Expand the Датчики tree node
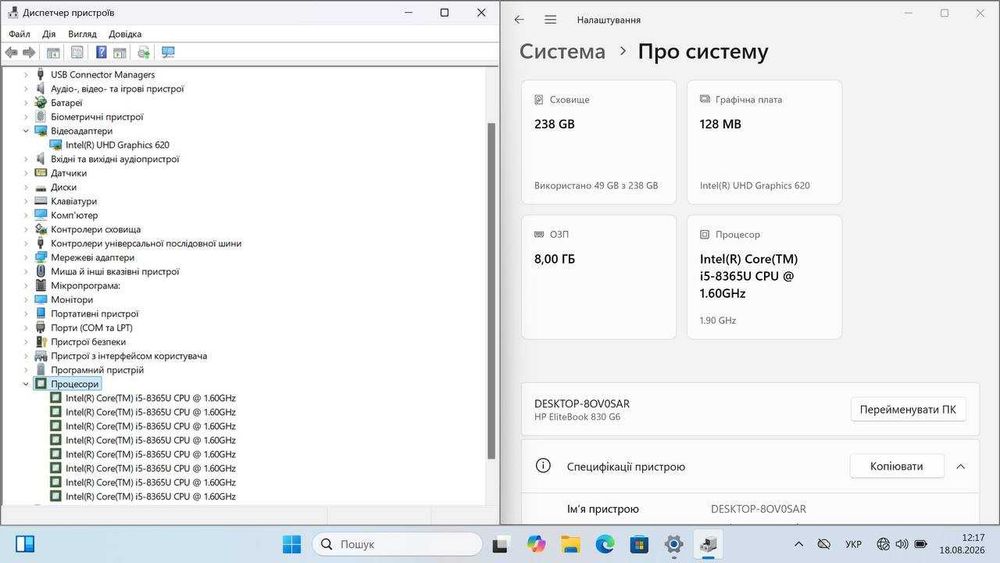Screen dimensions: 1000x563 [x=26, y=173]
